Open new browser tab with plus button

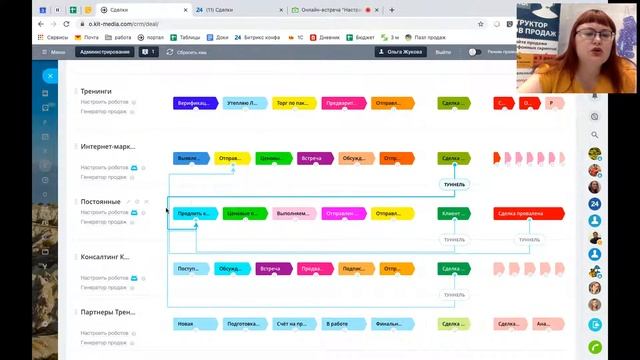click(x=392, y=10)
